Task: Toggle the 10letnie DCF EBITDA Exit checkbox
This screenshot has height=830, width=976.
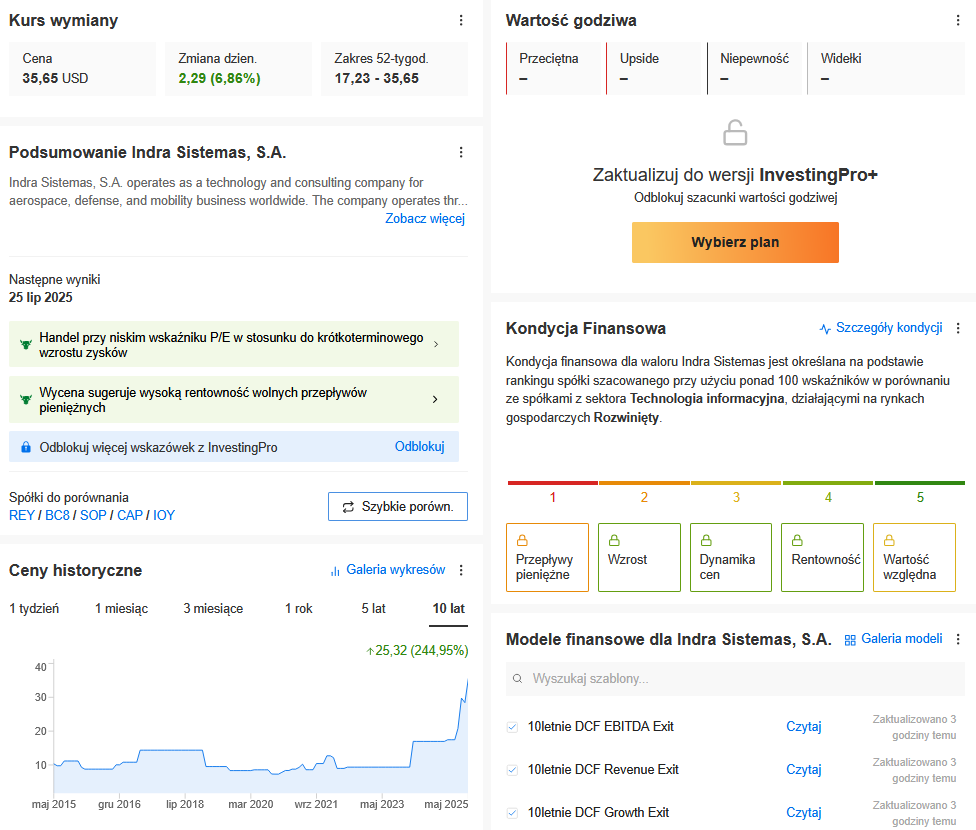Action: (x=512, y=727)
